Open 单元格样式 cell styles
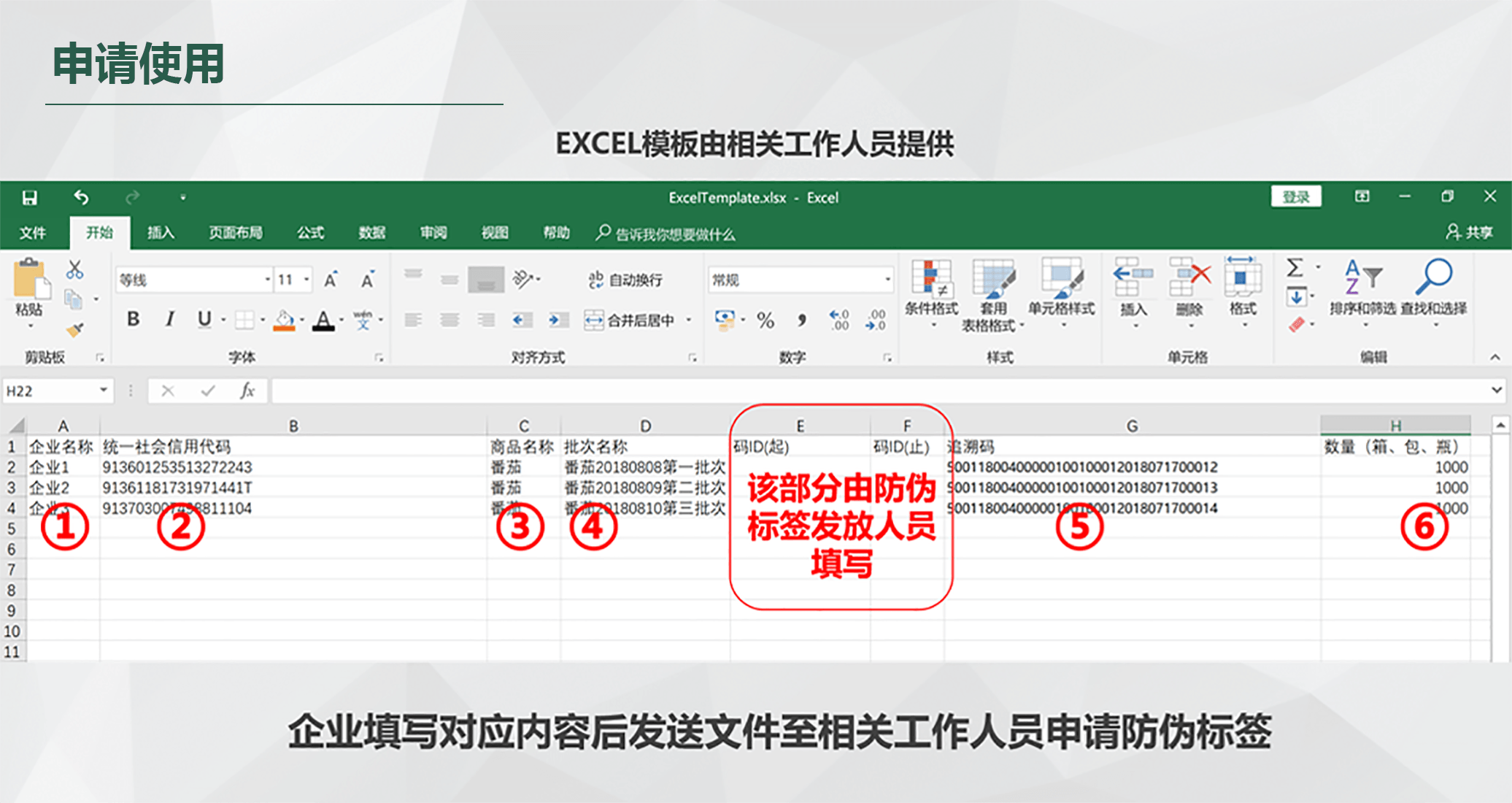This screenshot has height=803, width=1512. coord(1062,293)
